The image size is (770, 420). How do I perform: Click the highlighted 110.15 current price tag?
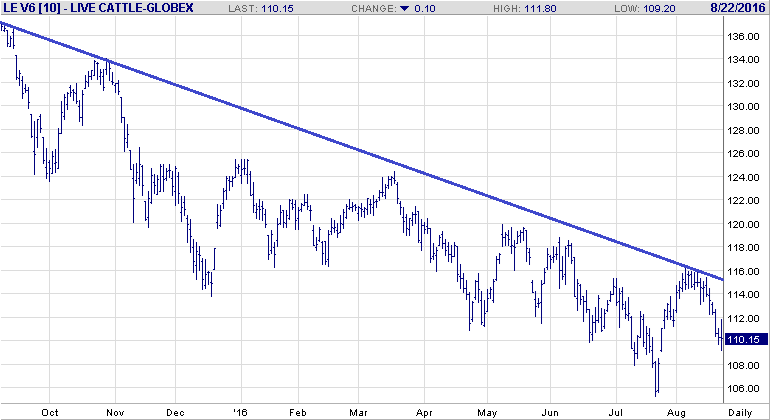(x=745, y=340)
